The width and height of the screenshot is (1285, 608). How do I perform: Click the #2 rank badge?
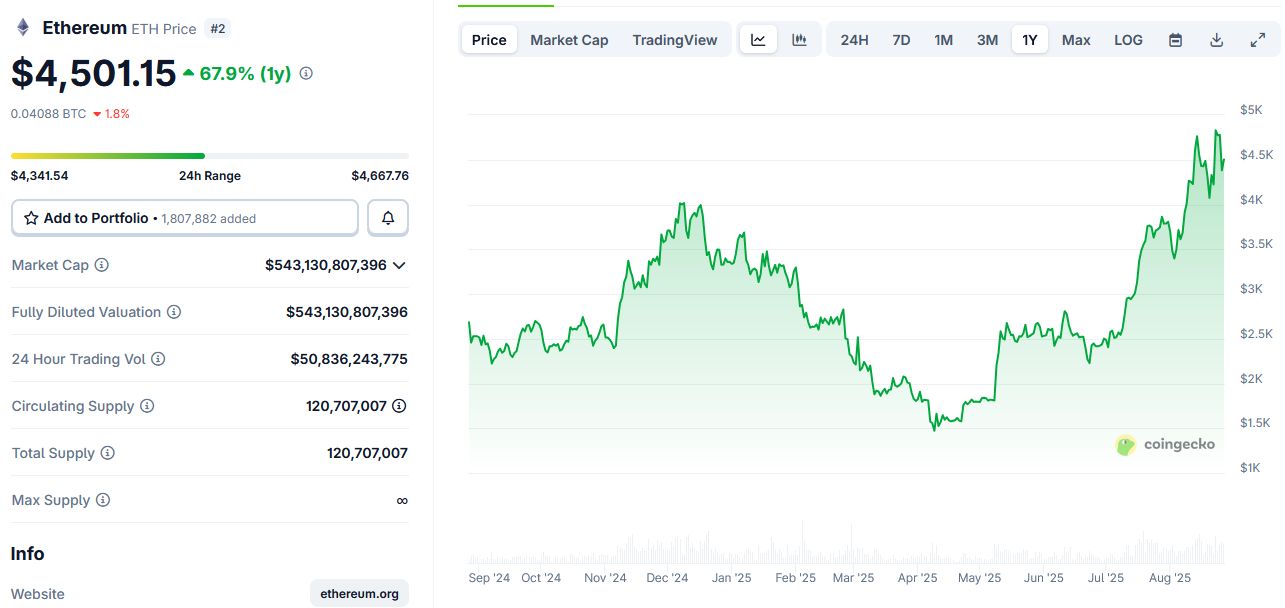[x=218, y=29]
